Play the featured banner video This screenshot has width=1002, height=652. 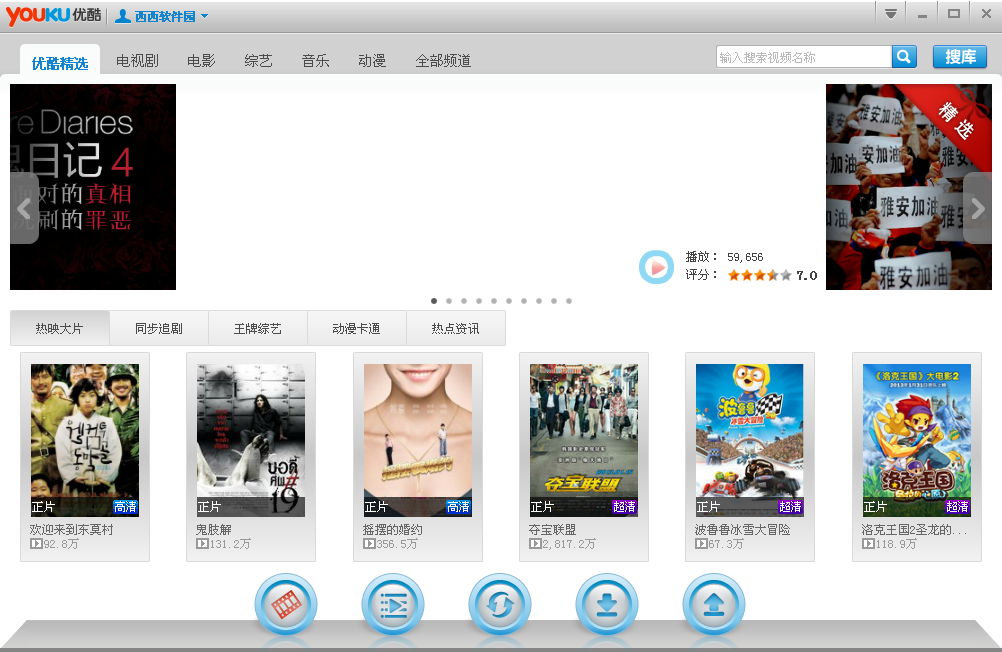click(656, 267)
